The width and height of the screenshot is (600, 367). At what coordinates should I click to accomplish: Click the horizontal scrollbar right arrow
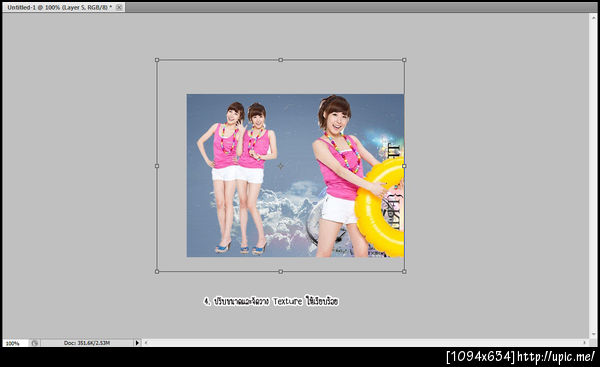(584, 343)
